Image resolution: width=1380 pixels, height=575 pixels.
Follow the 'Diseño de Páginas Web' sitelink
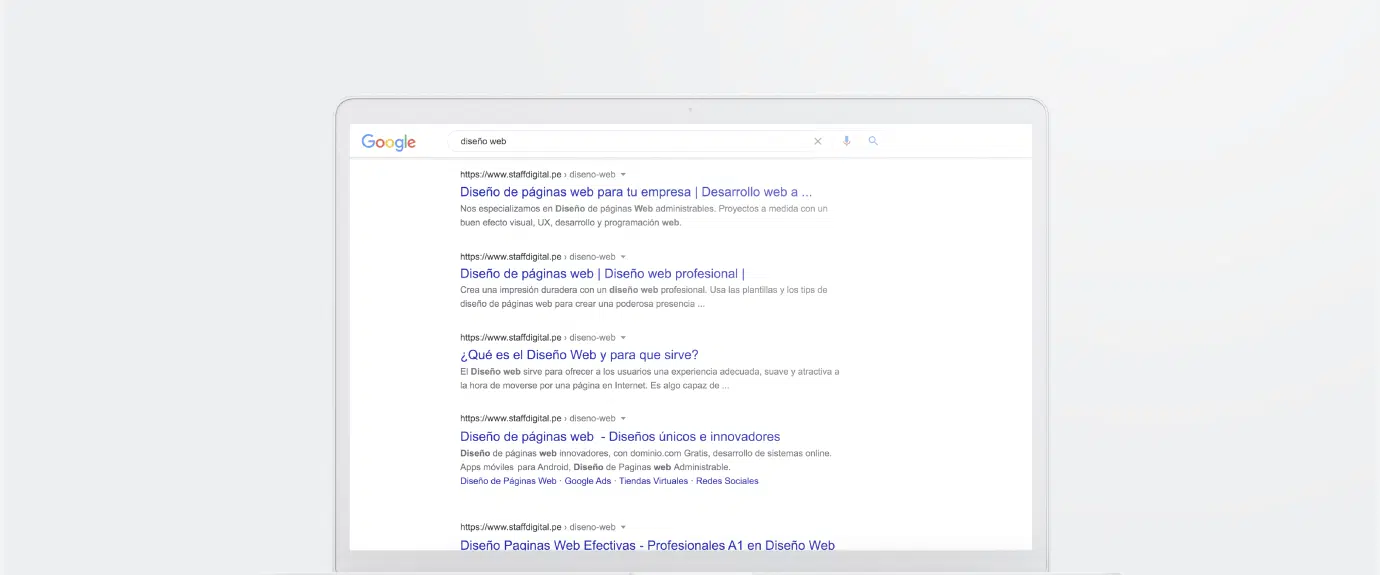tap(508, 481)
